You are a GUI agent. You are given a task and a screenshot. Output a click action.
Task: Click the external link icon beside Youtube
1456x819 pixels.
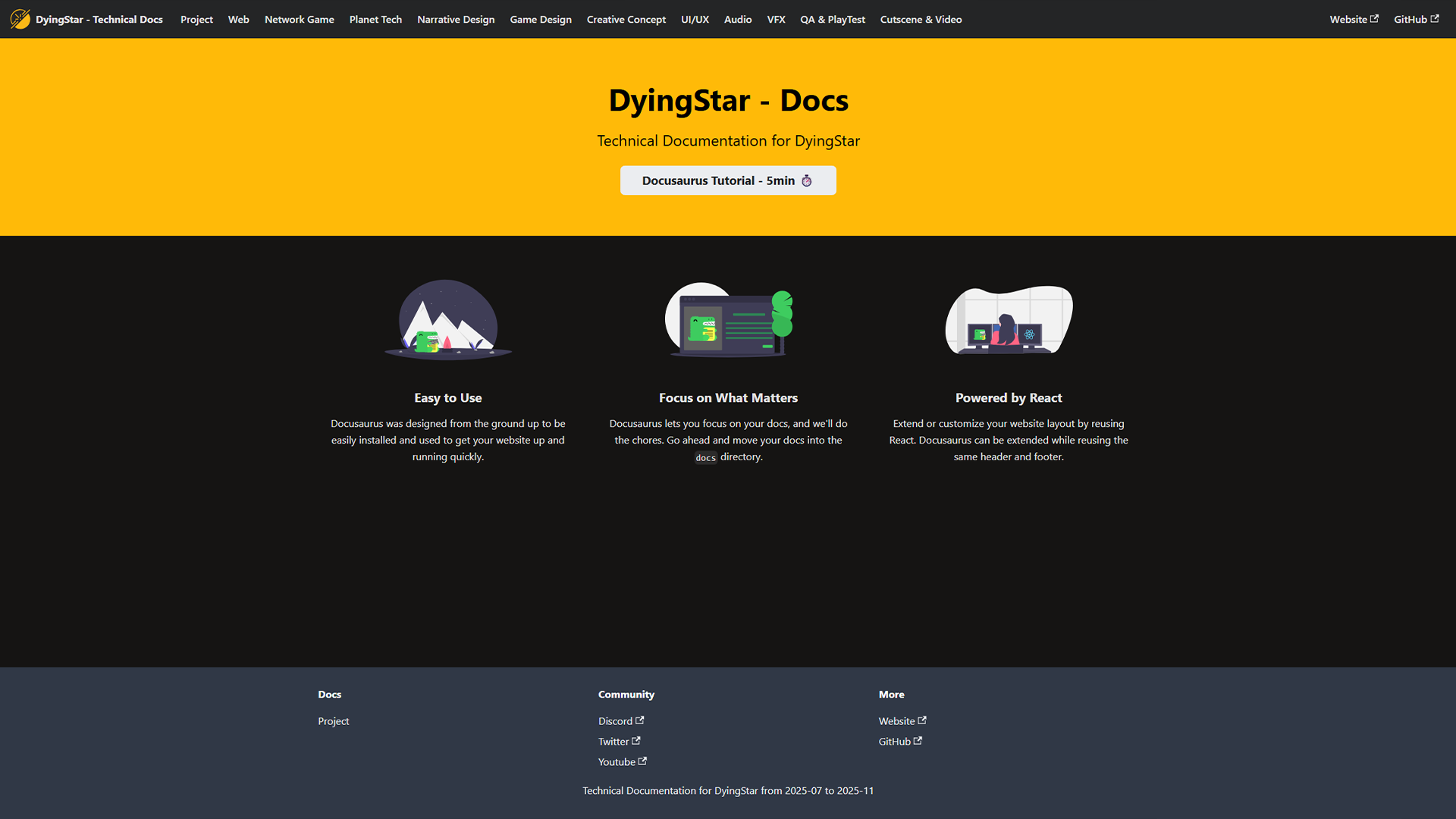coord(642,761)
